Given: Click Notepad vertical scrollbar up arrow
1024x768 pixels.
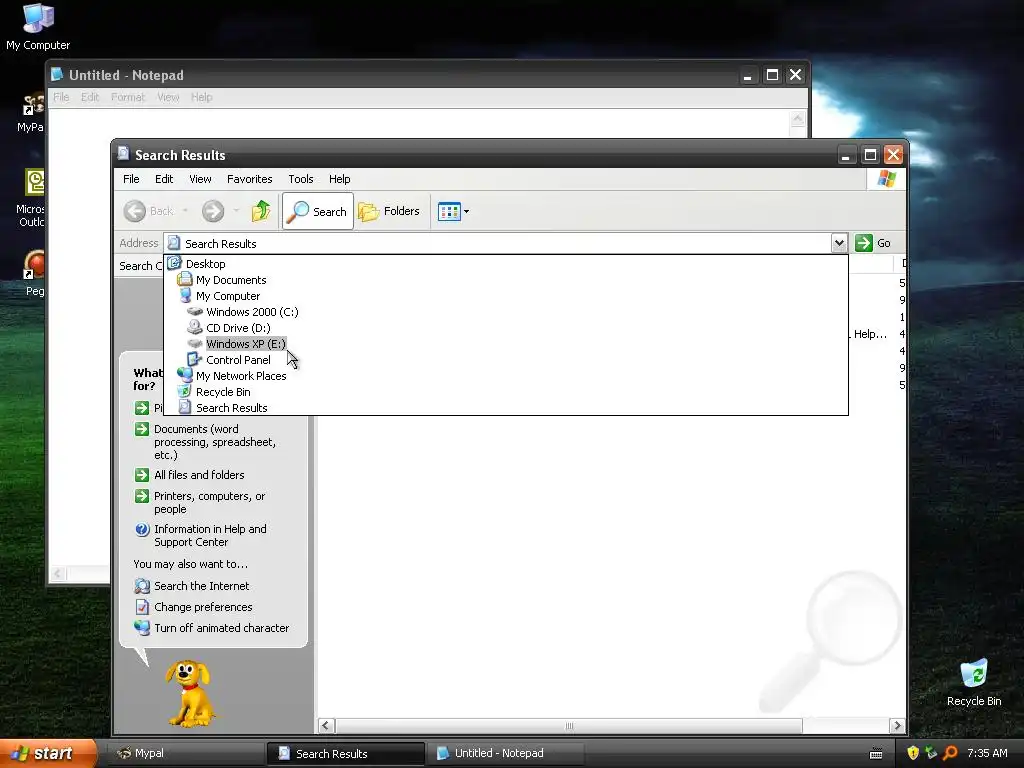Looking at the screenshot, I should click(x=797, y=119).
